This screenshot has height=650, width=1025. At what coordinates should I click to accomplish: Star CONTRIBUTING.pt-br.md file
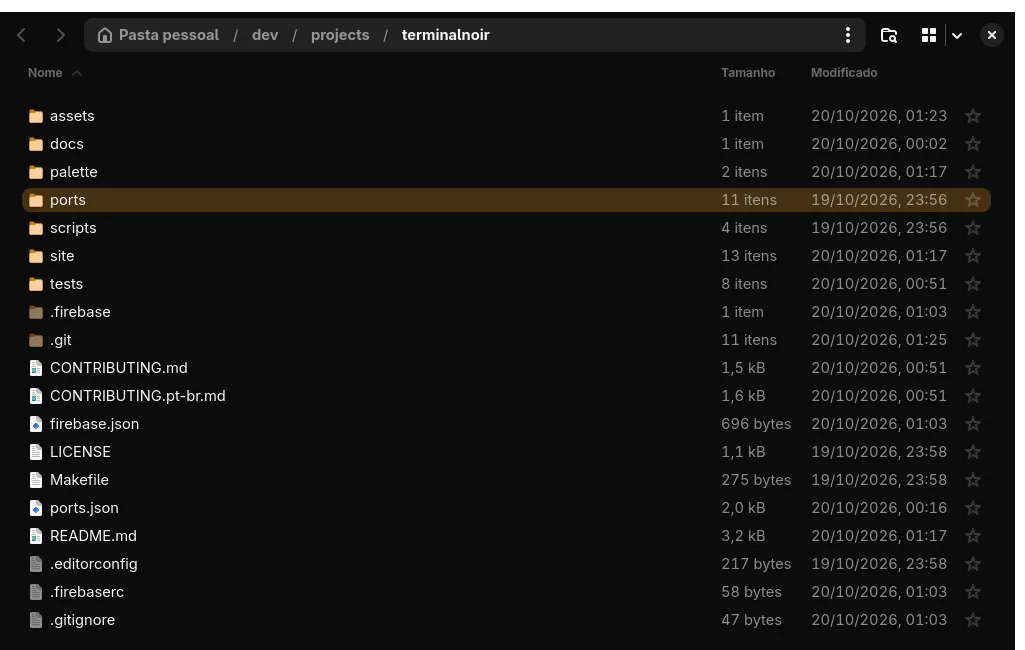[973, 396]
